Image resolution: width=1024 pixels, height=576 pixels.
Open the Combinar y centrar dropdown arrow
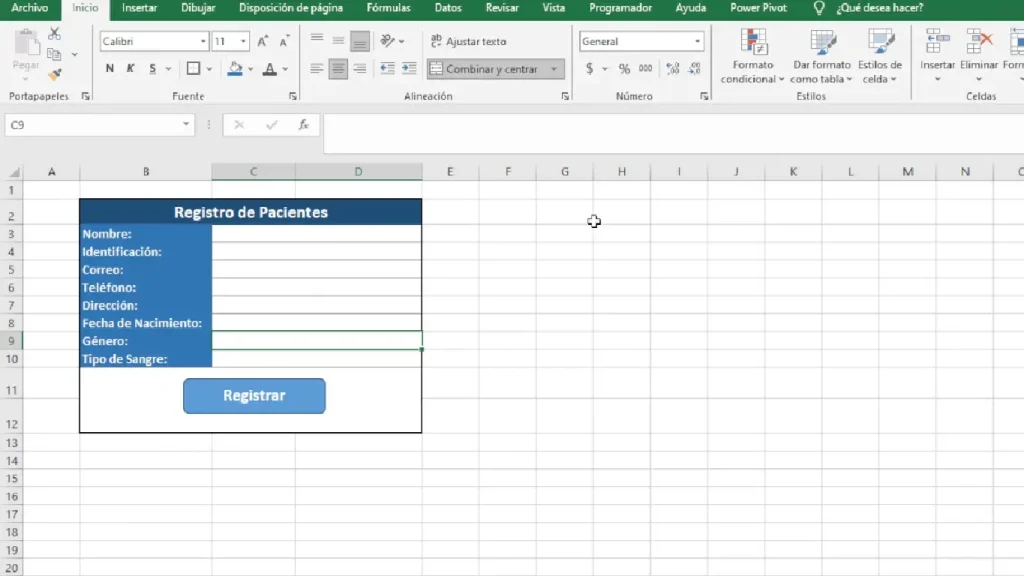click(554, 69)
